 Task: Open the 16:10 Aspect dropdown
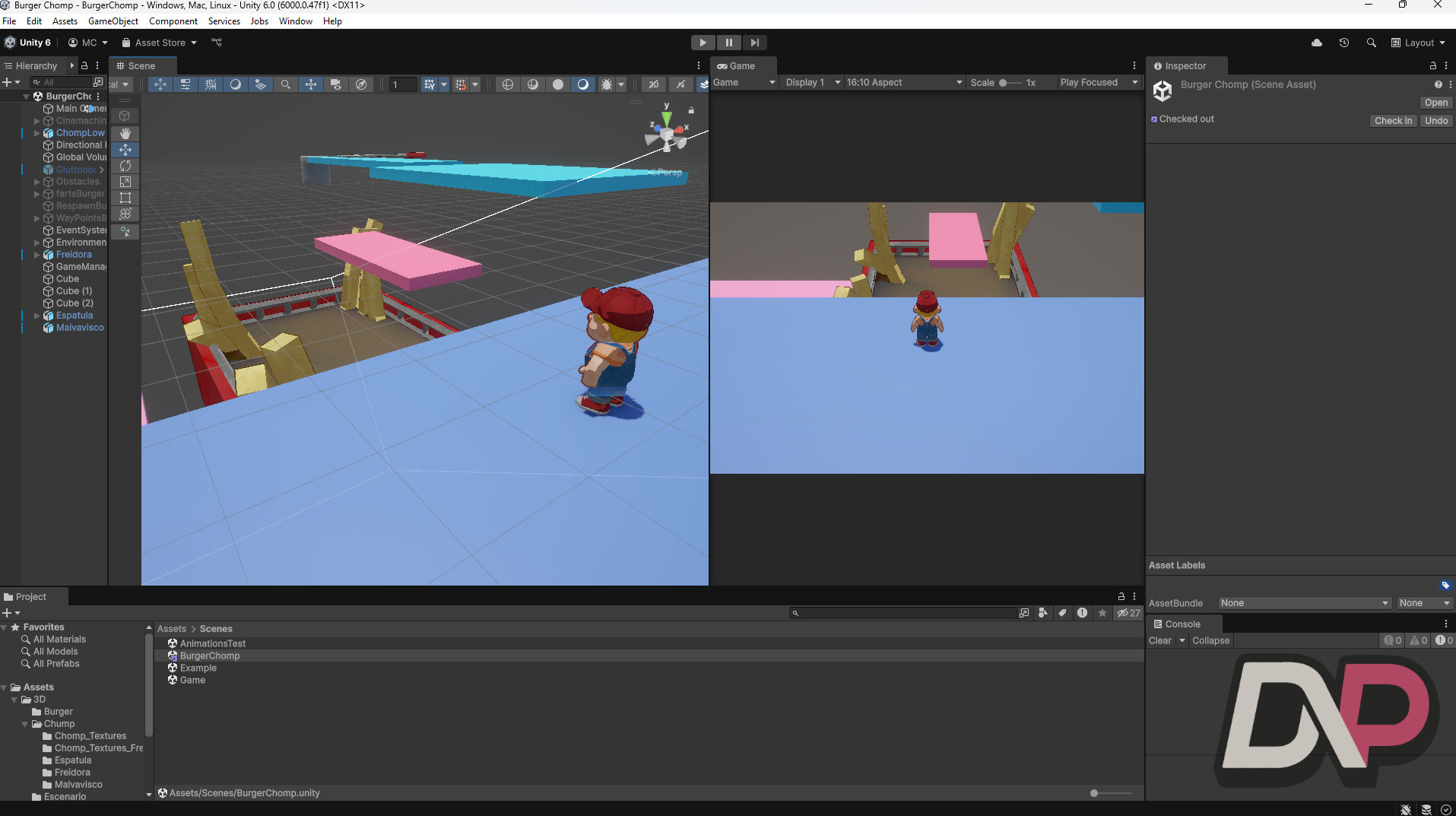[x=904, y=83]
